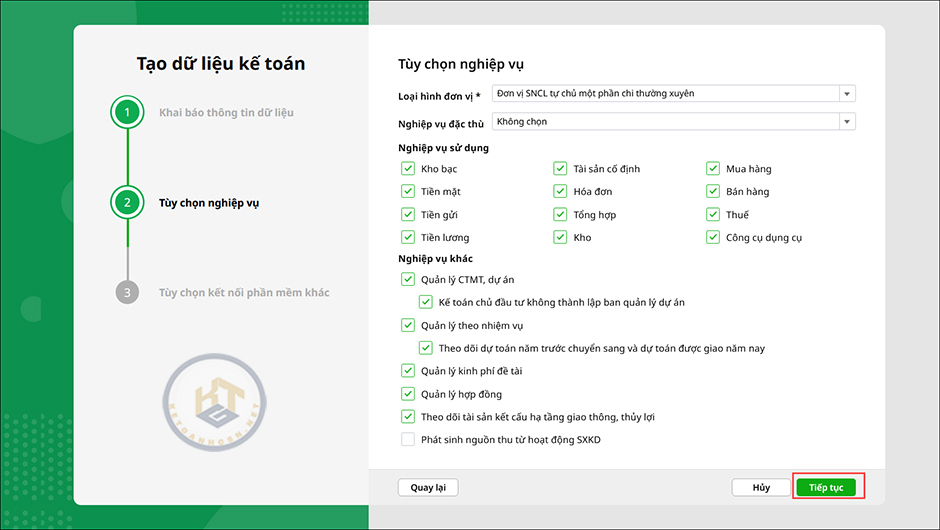Uncheck the Kho bạc checkbox

[408, 169]
